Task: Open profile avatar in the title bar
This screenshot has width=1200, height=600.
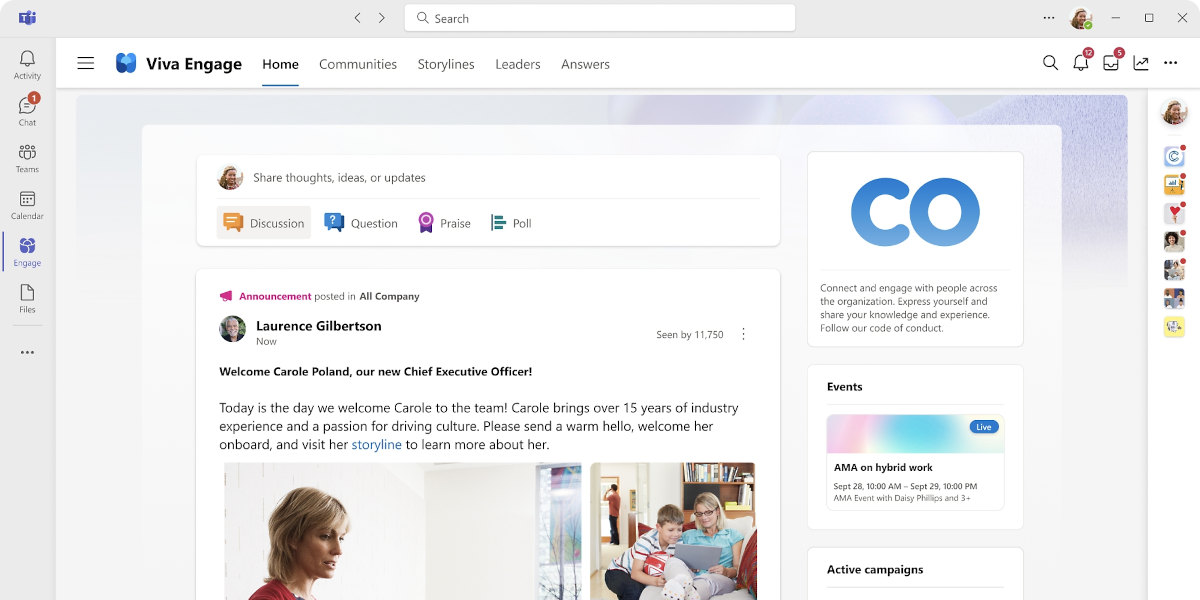Action: (x=1080, y=18)
